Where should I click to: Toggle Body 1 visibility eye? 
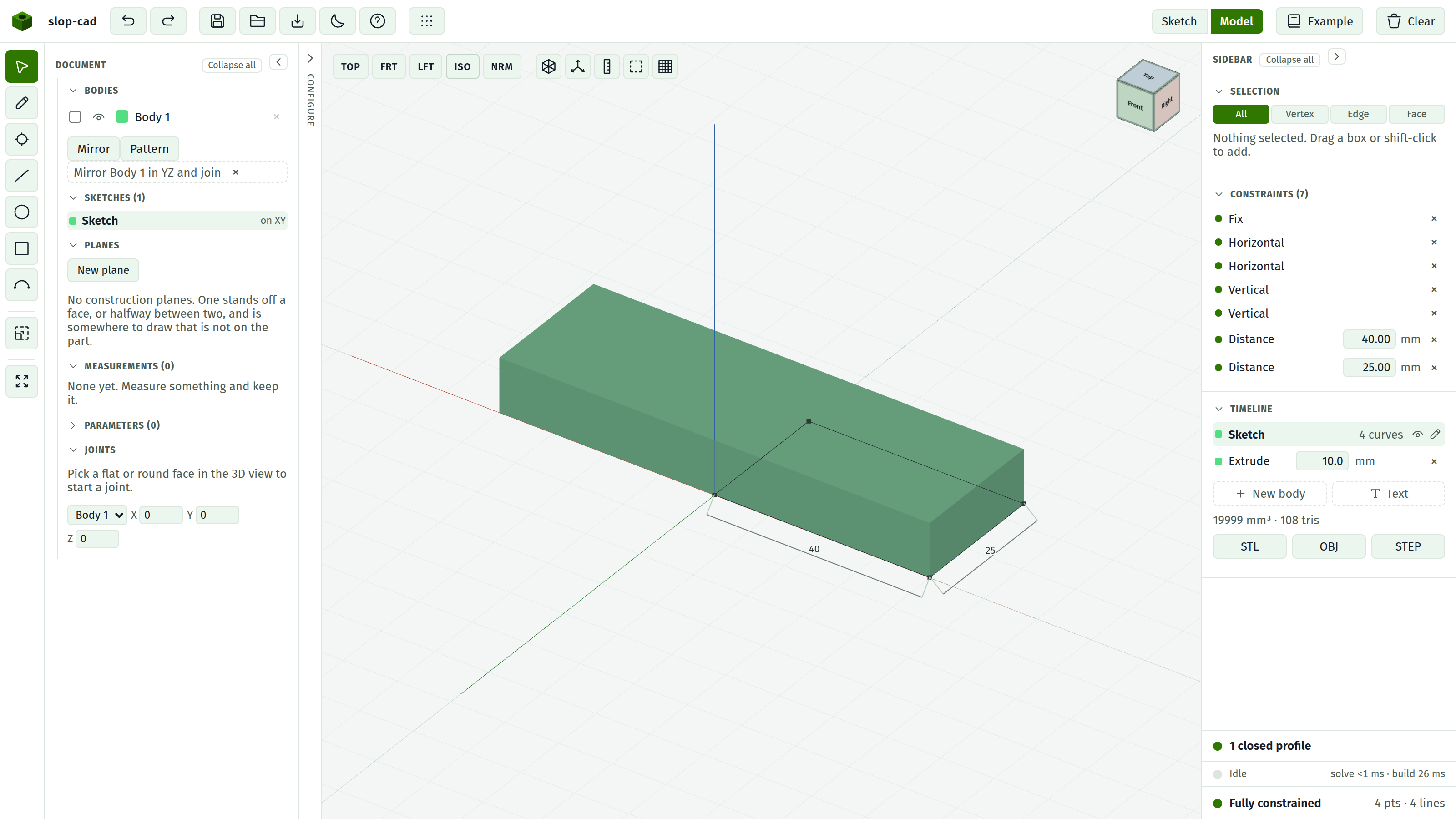[99, 117]
